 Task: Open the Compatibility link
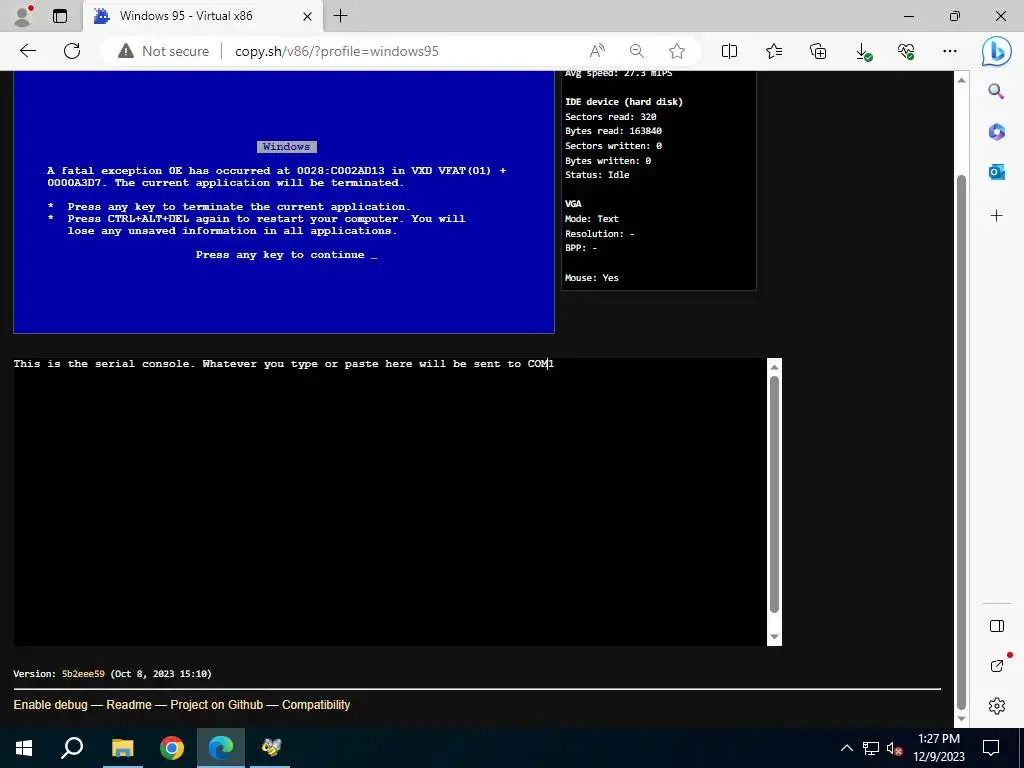tap(316, 705)
